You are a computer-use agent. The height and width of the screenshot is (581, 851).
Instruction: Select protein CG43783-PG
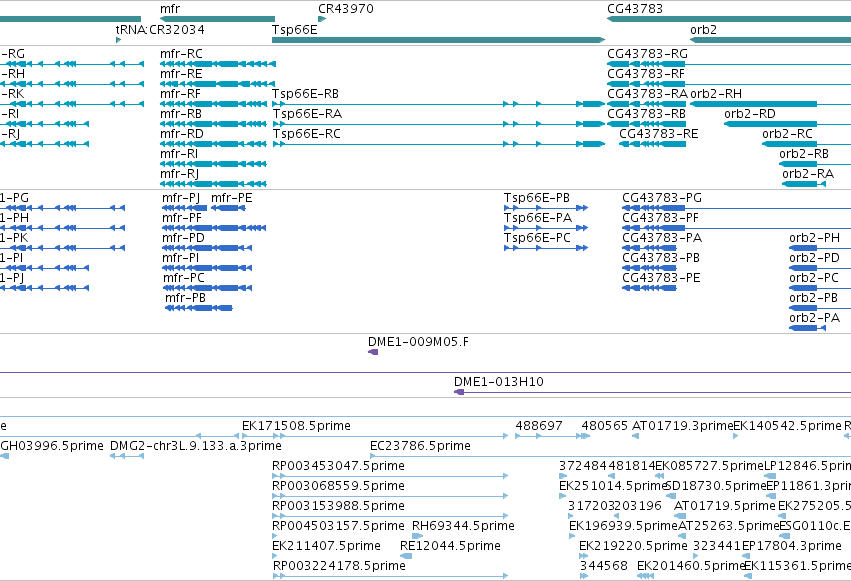tap(736, 208)
